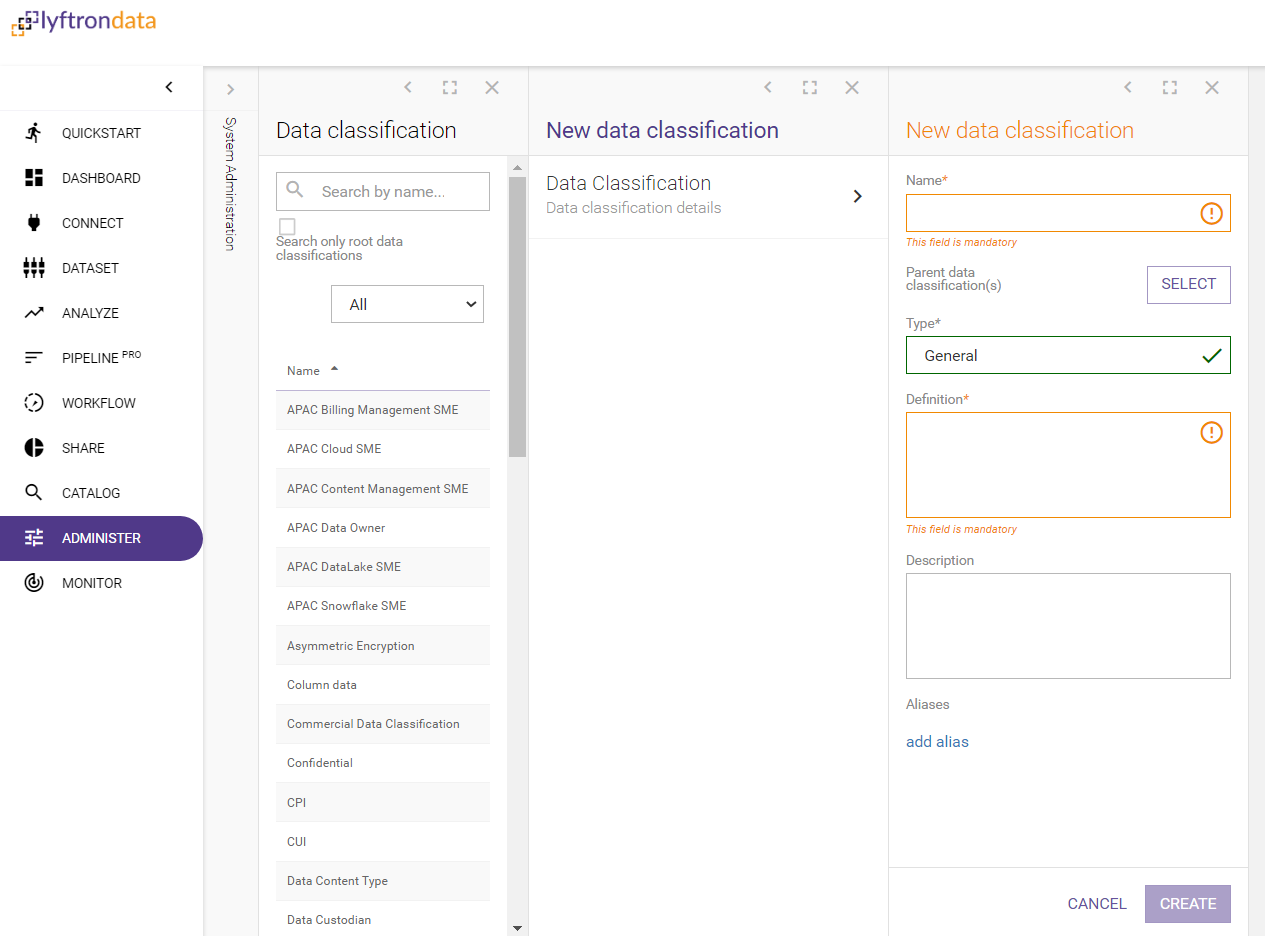Click the Administer tune icon
Screen dimensions: 1265x936
[x=34, y=538]
